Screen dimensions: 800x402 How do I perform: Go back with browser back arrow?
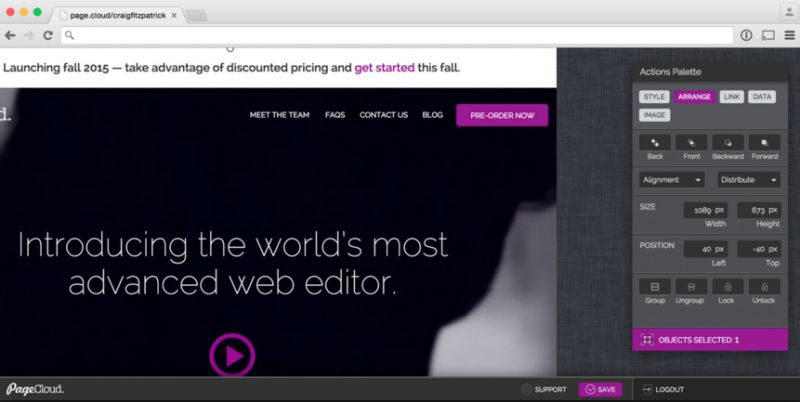click(10, 35)
